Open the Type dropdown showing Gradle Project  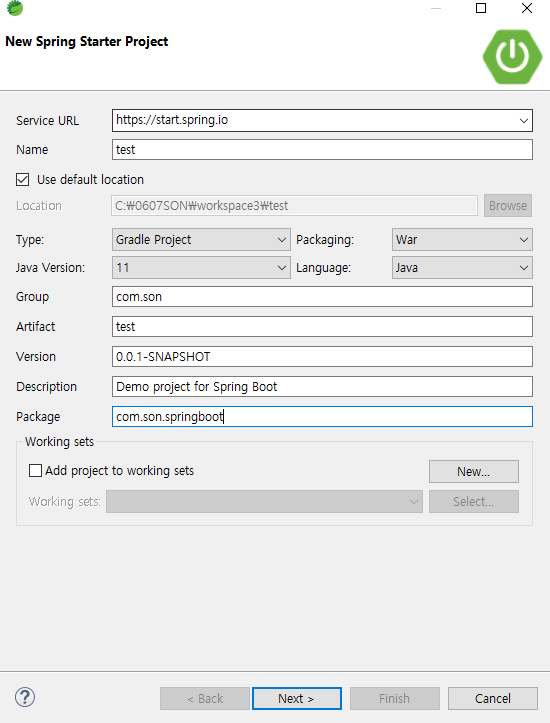click(201, 240)
